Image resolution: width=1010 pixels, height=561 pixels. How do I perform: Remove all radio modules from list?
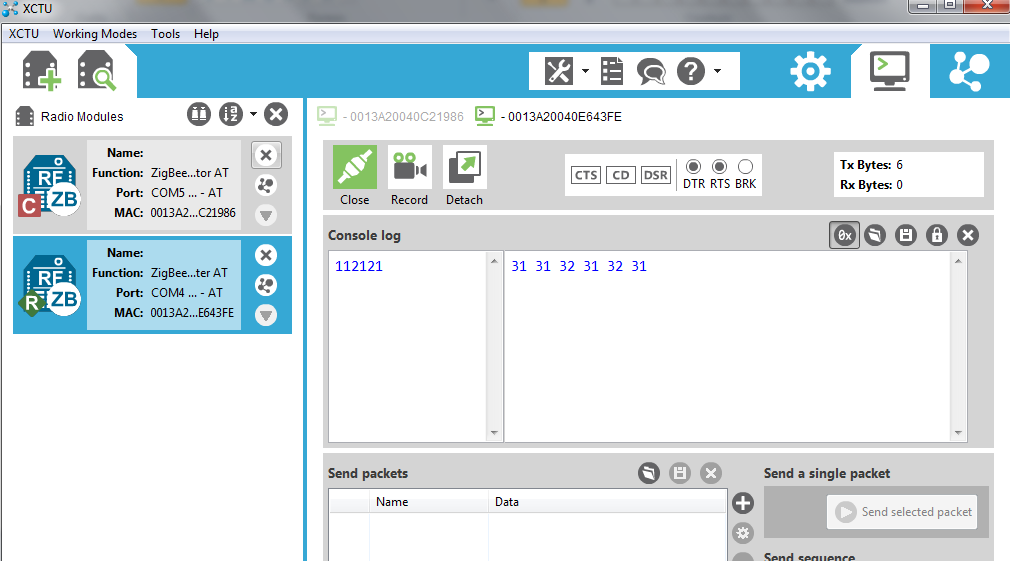click(276, 115)
